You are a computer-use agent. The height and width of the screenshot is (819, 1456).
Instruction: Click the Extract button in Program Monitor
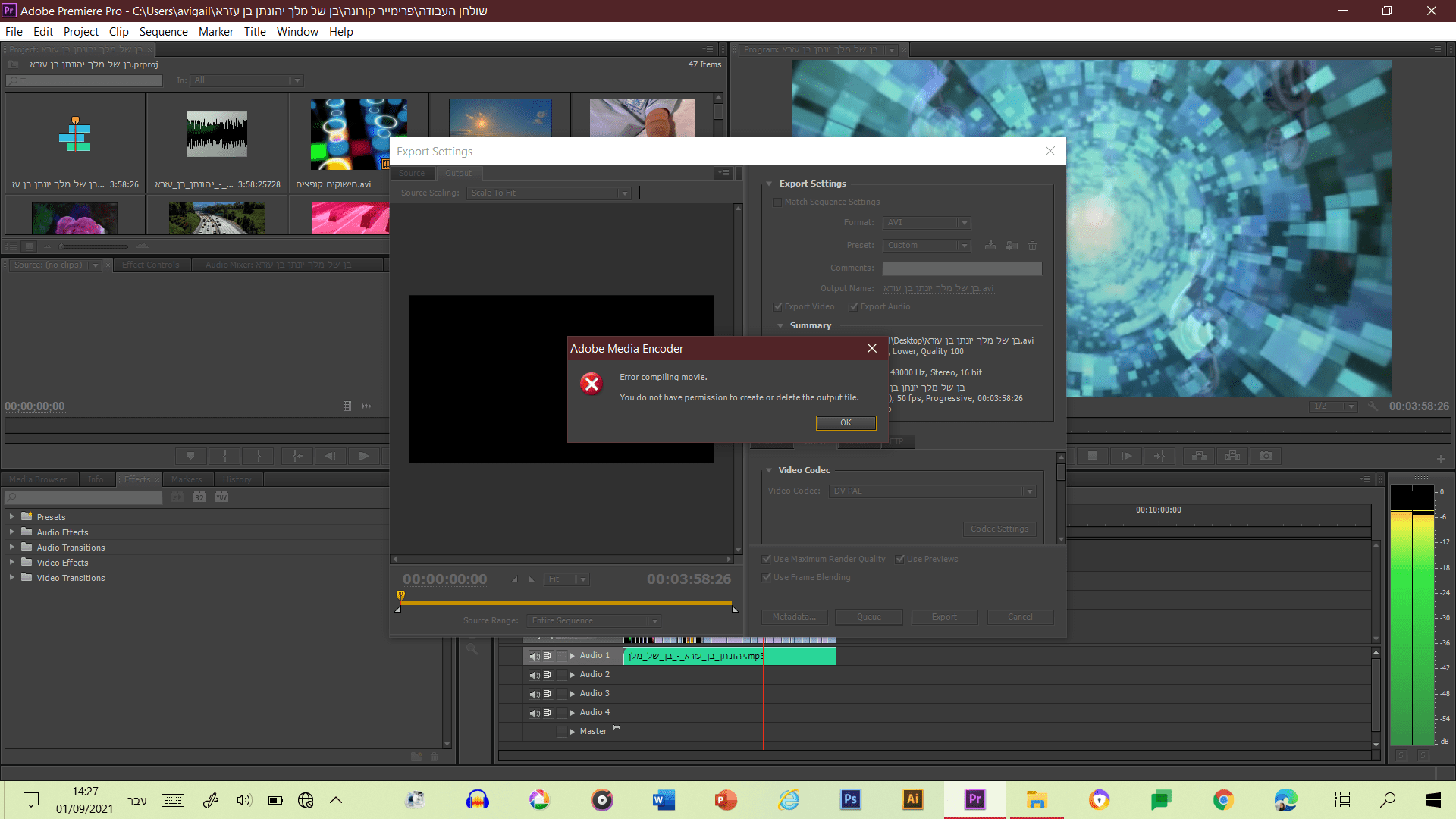pos(1232,456)
